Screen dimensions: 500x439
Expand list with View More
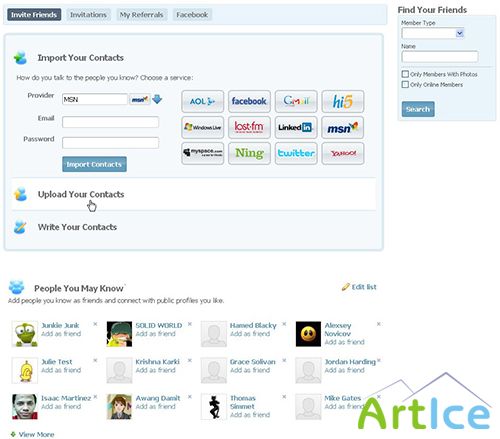coord(36,434)
